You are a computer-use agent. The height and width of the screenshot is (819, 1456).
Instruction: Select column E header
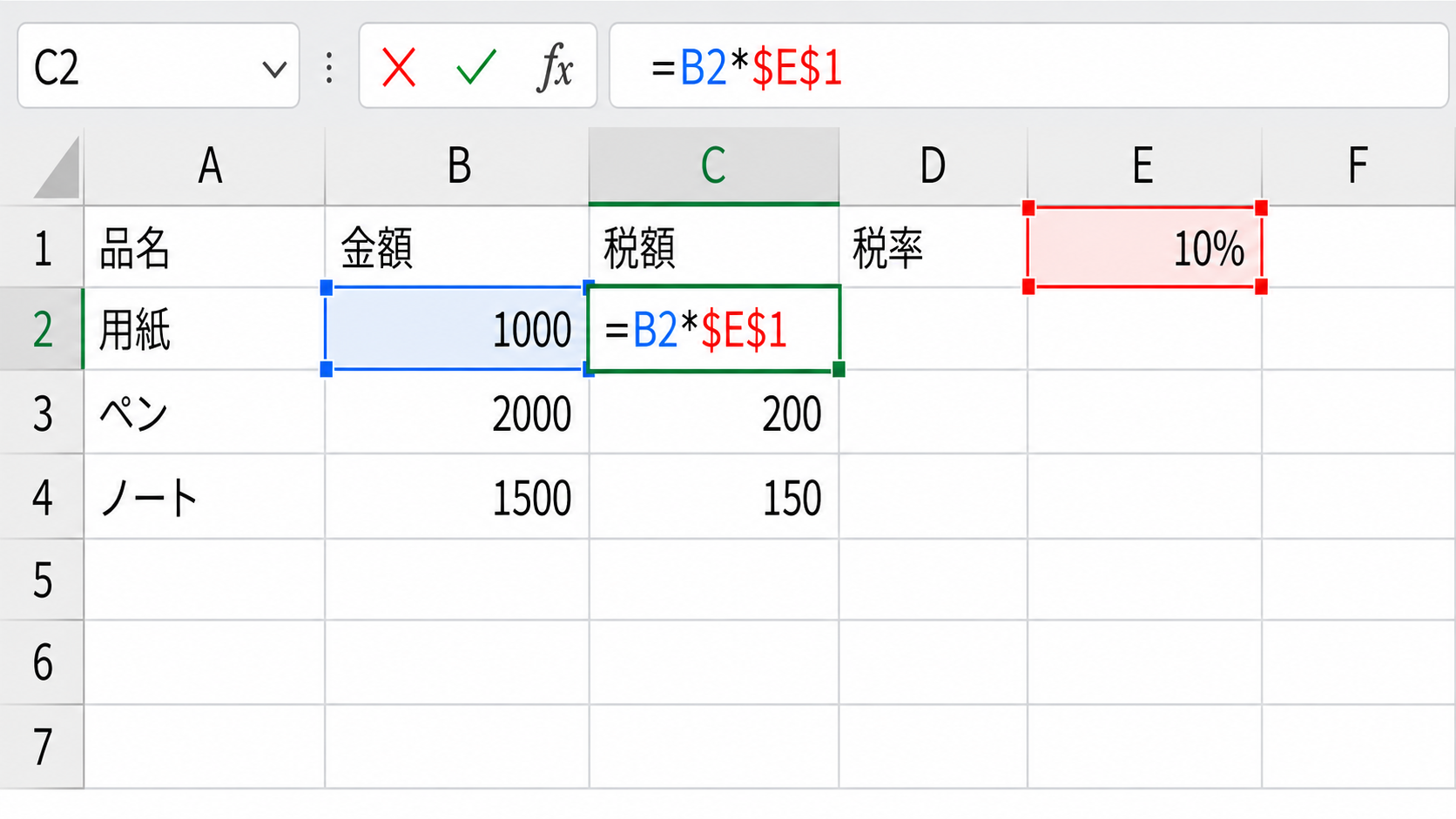(x=1144, y=165)
